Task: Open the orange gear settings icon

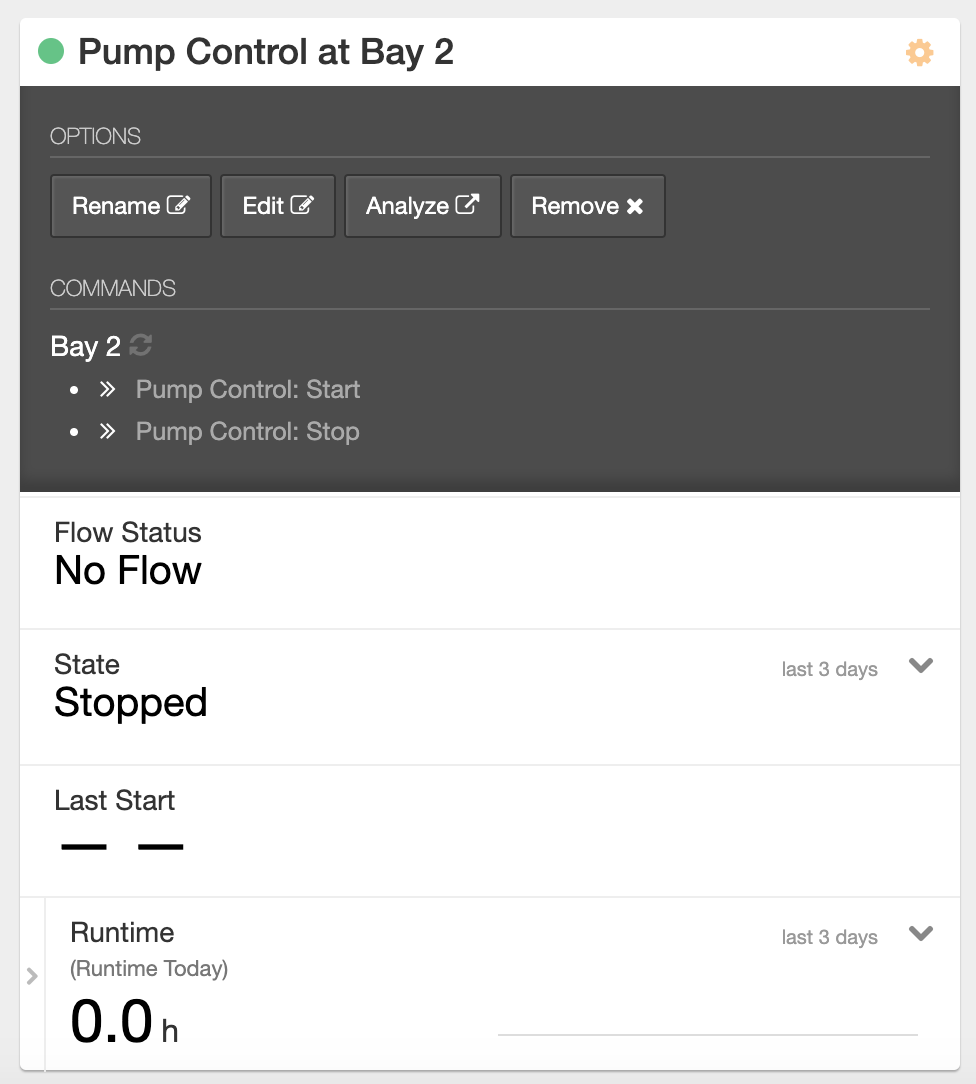Action: click(x=919, y=52)
